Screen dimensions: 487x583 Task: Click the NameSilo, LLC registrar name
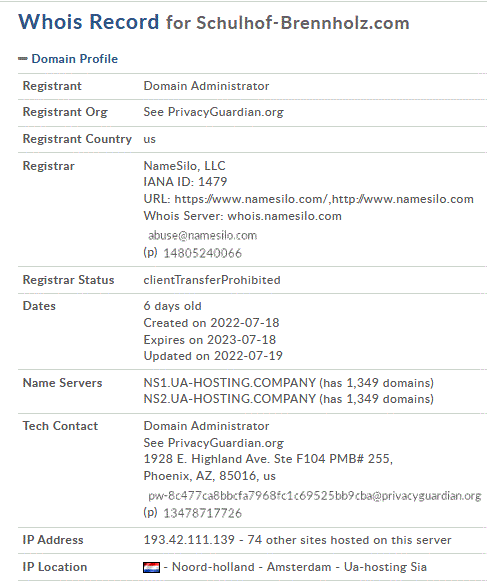point(184,165)
